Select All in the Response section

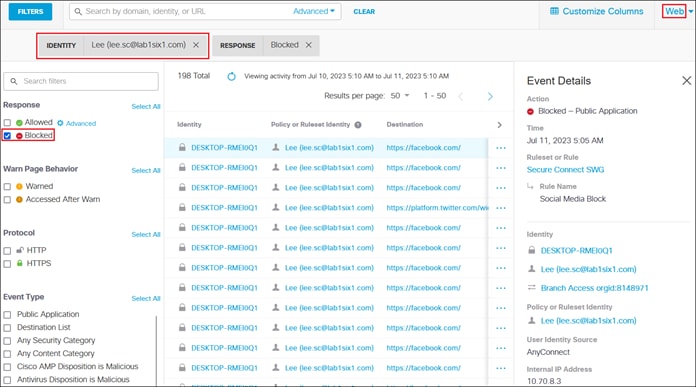point(146,107)
